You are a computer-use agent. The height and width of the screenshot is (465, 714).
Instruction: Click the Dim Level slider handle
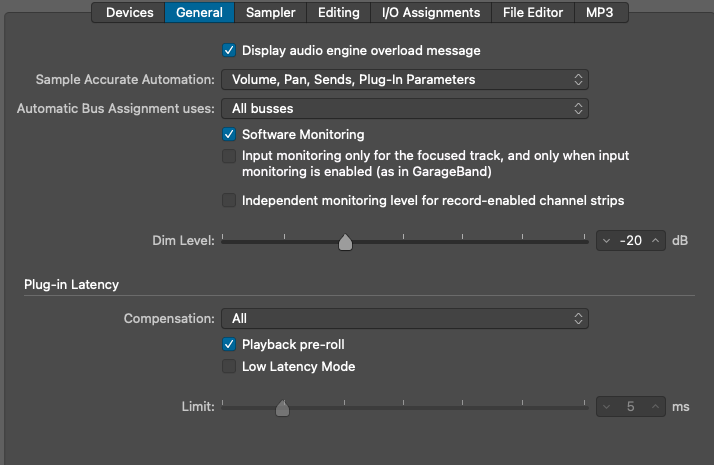click(345, 242)
